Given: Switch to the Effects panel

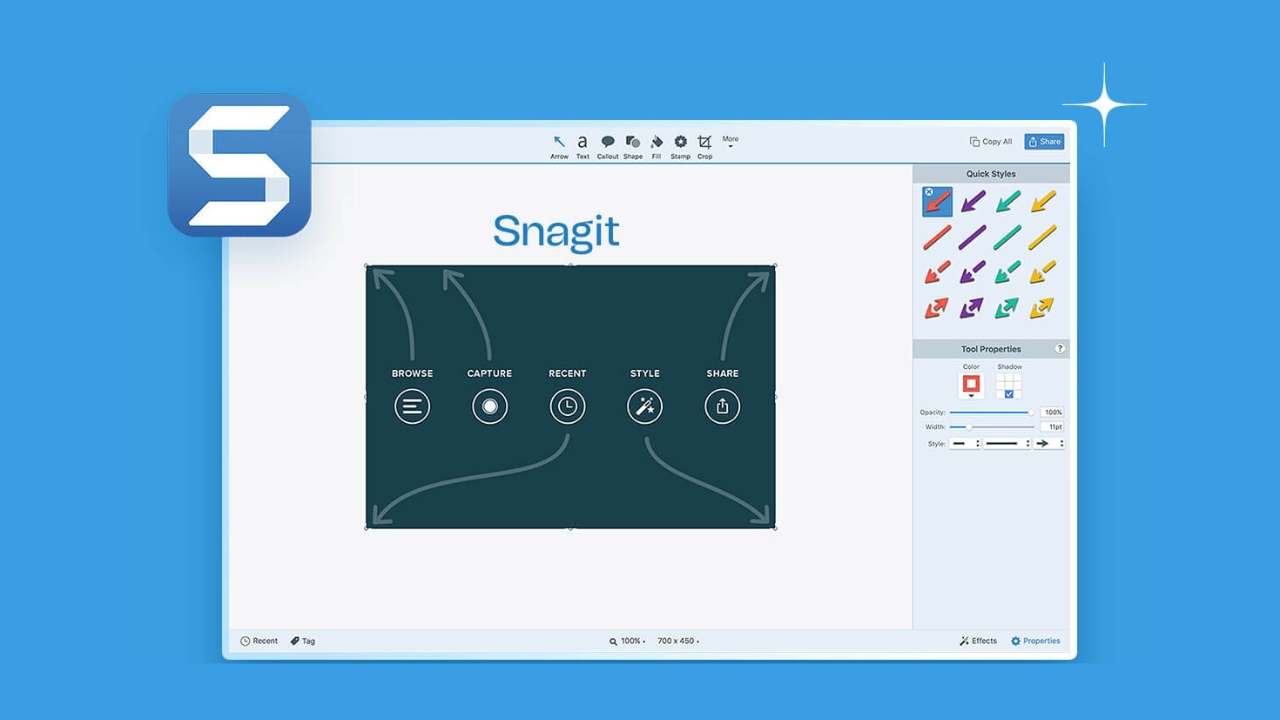Looking at the screenshot, I should click(x=978, y=641).
